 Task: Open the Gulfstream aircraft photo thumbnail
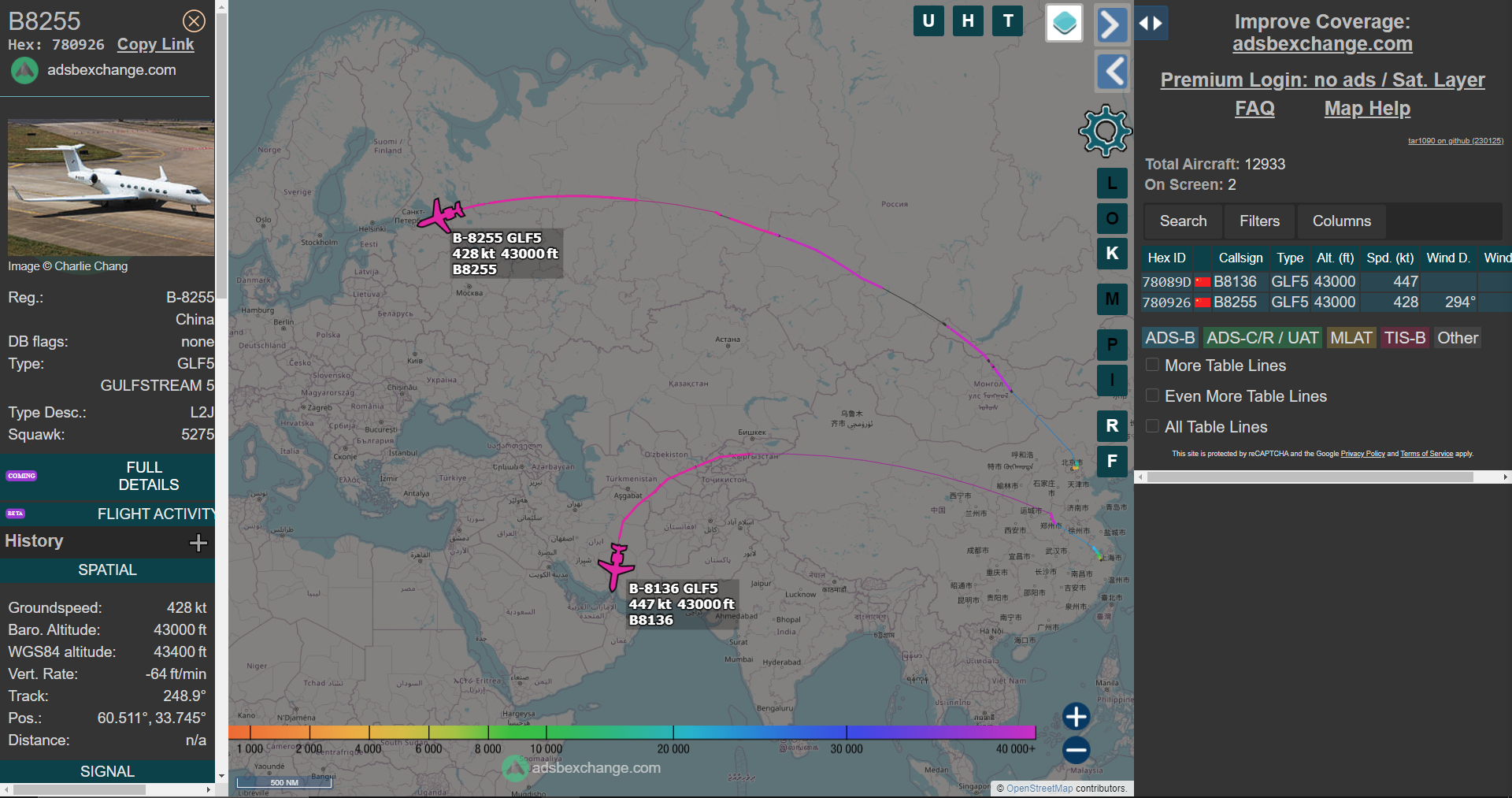[x=111, y=187]
